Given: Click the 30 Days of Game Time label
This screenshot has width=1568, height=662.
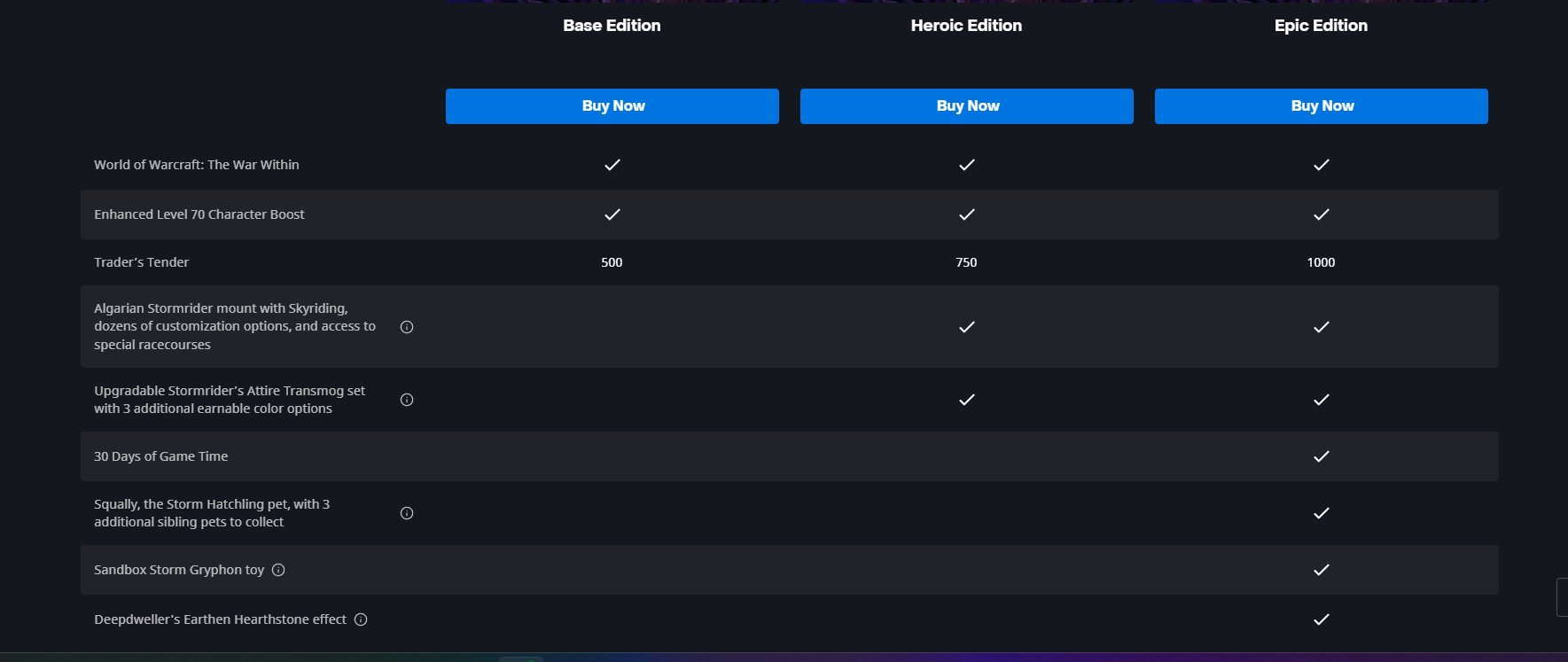Looking at the screenshot, I should click(161, 456).
